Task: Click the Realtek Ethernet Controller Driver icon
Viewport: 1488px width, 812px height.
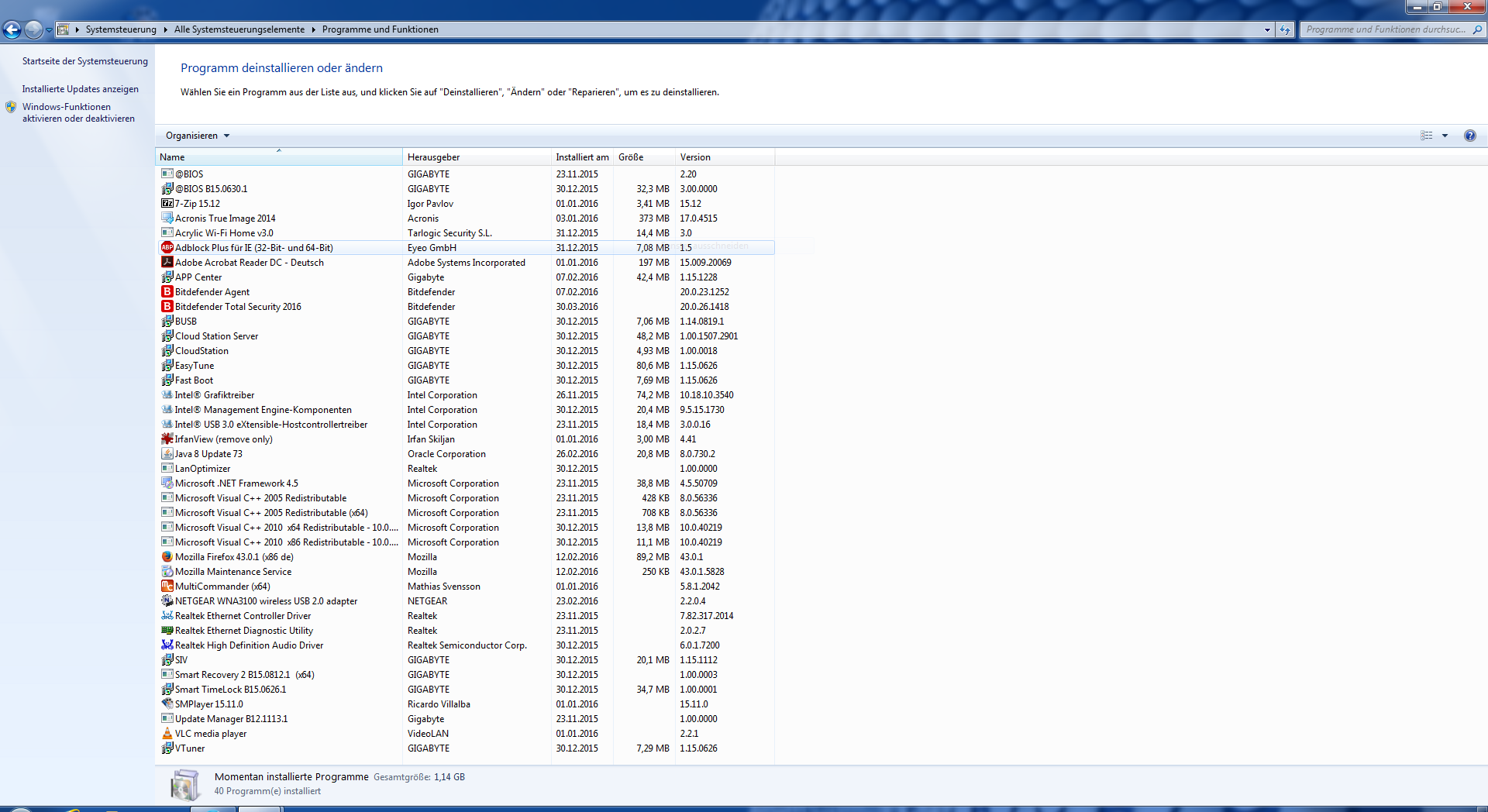Action: (x=167, y=616)
